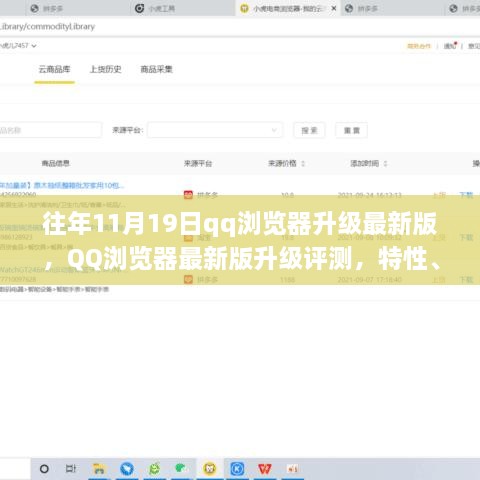Screen dimensions: 480x480
Task: Sort by 来源价格 column arrows
Action: point(303,163)
